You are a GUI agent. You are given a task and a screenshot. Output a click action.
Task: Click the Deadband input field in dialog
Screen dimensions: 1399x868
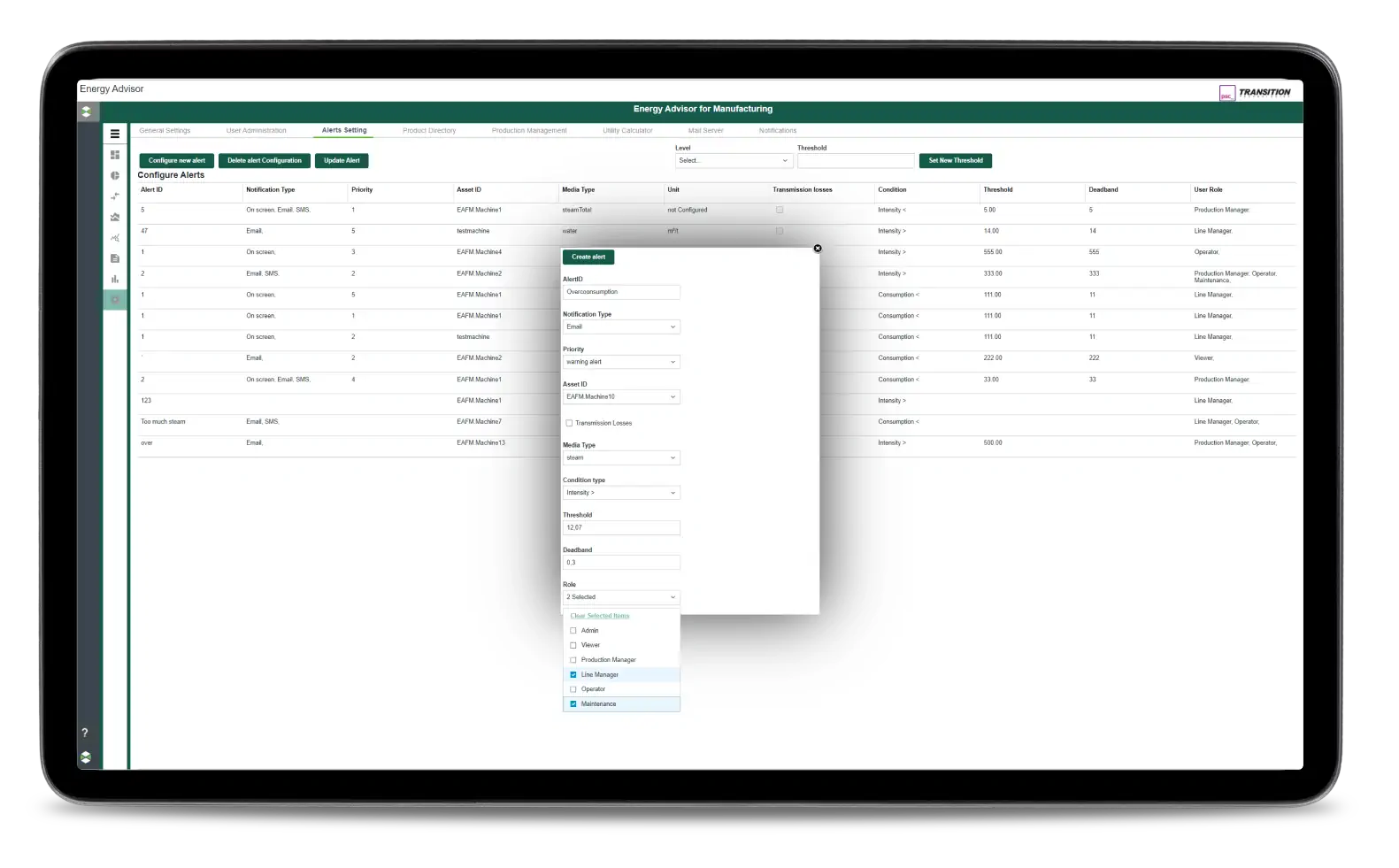[621, 563]
